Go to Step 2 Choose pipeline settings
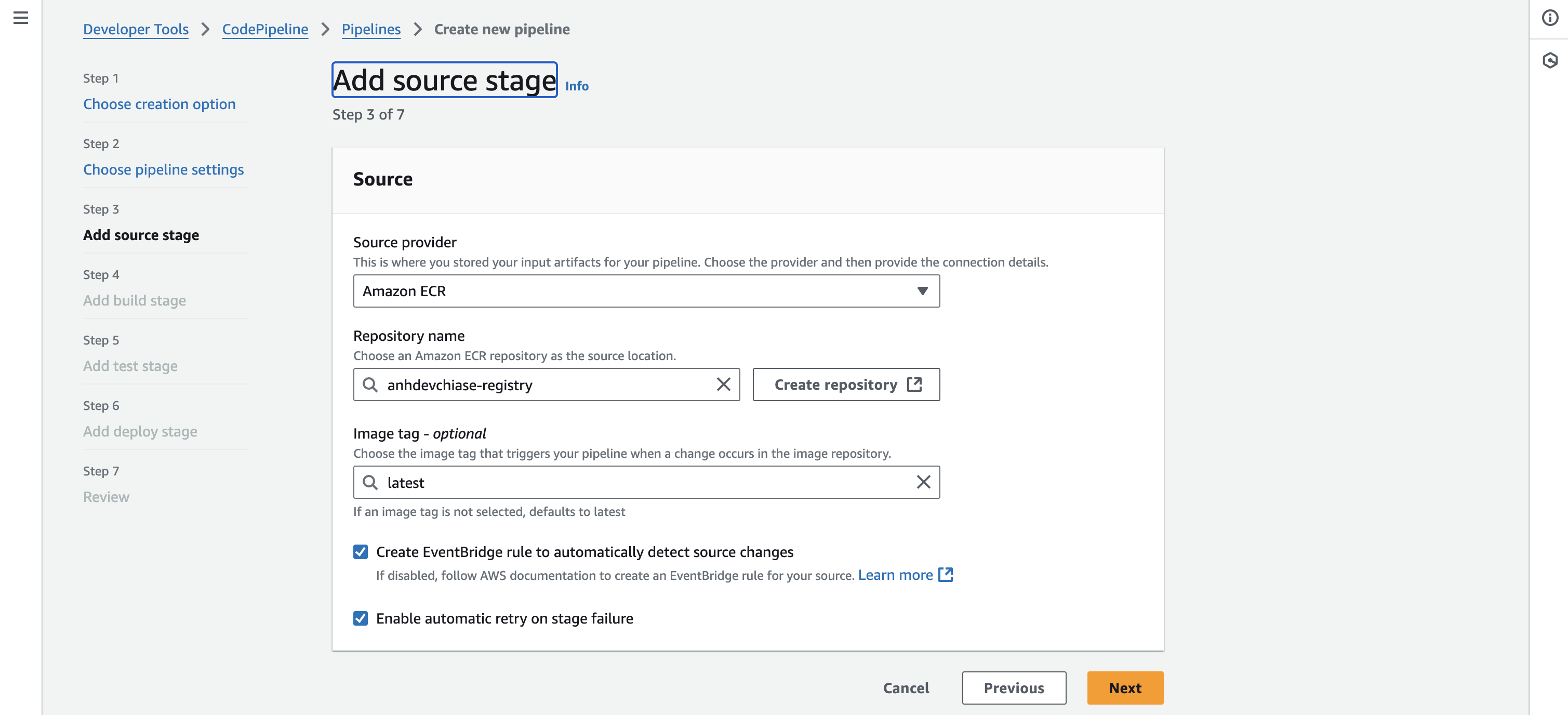Screen dimensions: 1568x715 tap(163, 169)
